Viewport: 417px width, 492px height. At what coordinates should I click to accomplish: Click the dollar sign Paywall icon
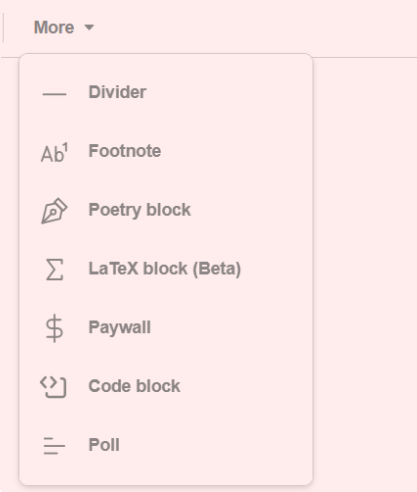(54, 328)
